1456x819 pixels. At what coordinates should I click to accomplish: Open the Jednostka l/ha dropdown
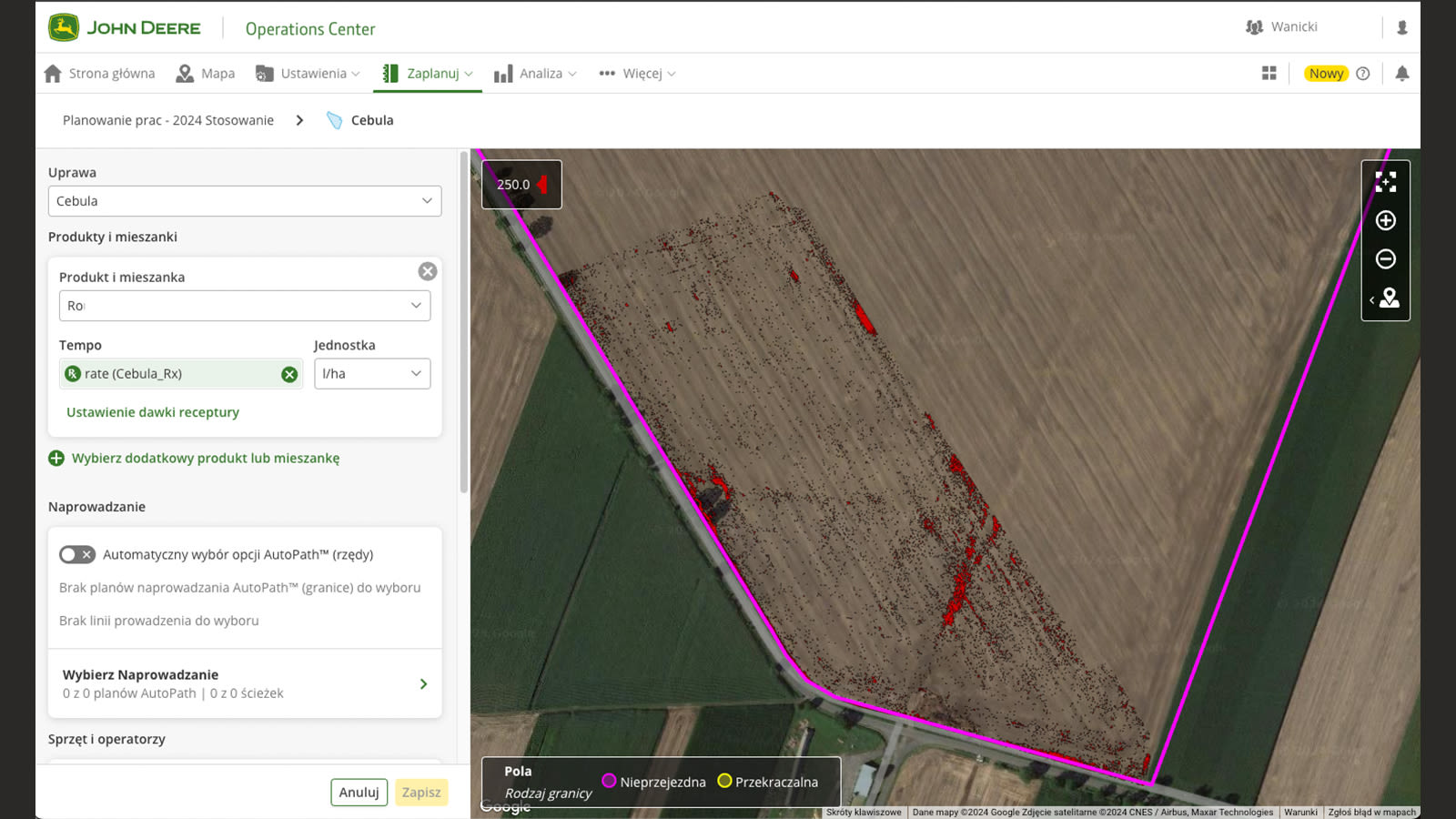372,373
